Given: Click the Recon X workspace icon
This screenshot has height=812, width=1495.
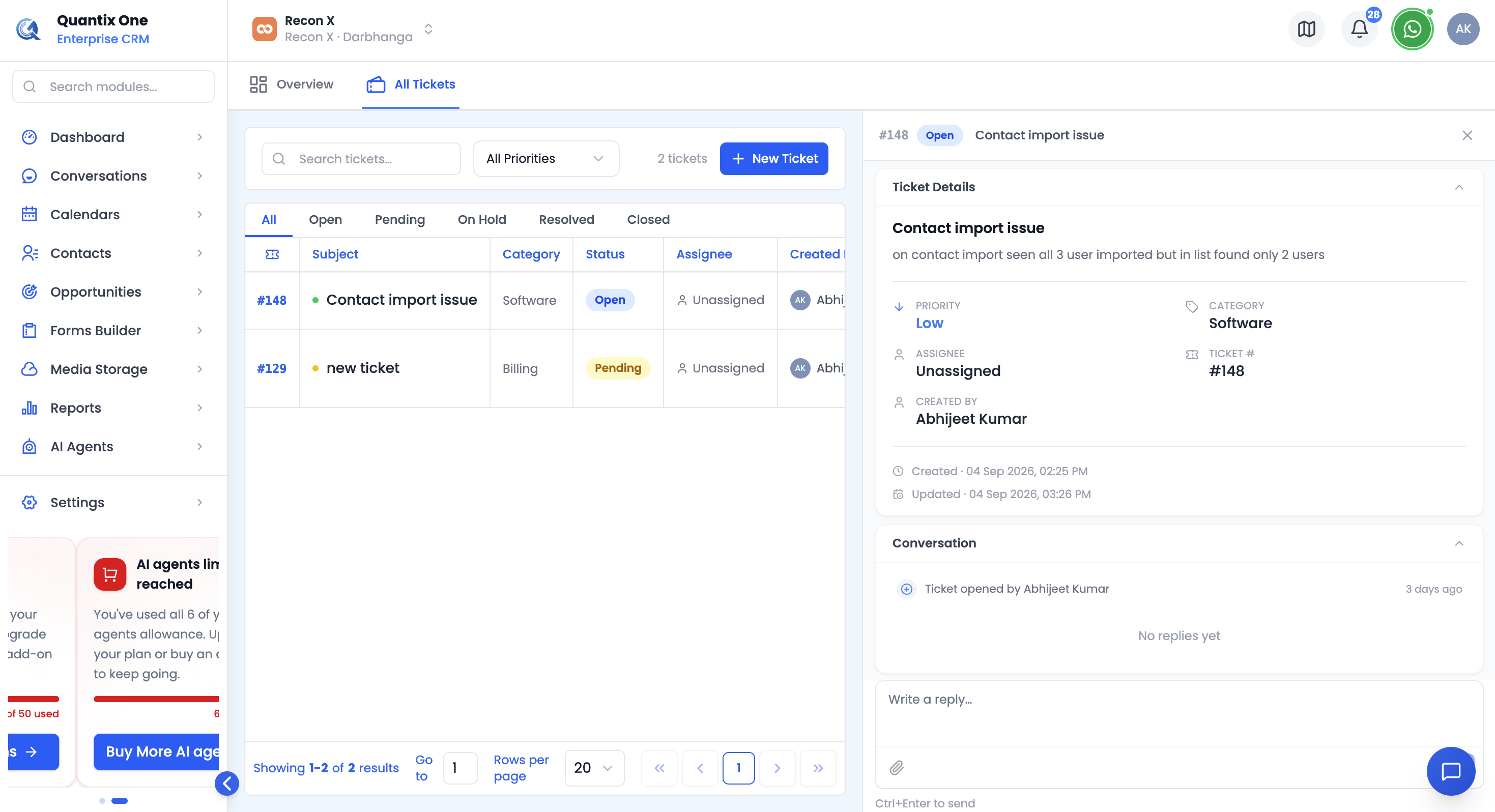Looking at the screenshot, I should coord(265,29).
